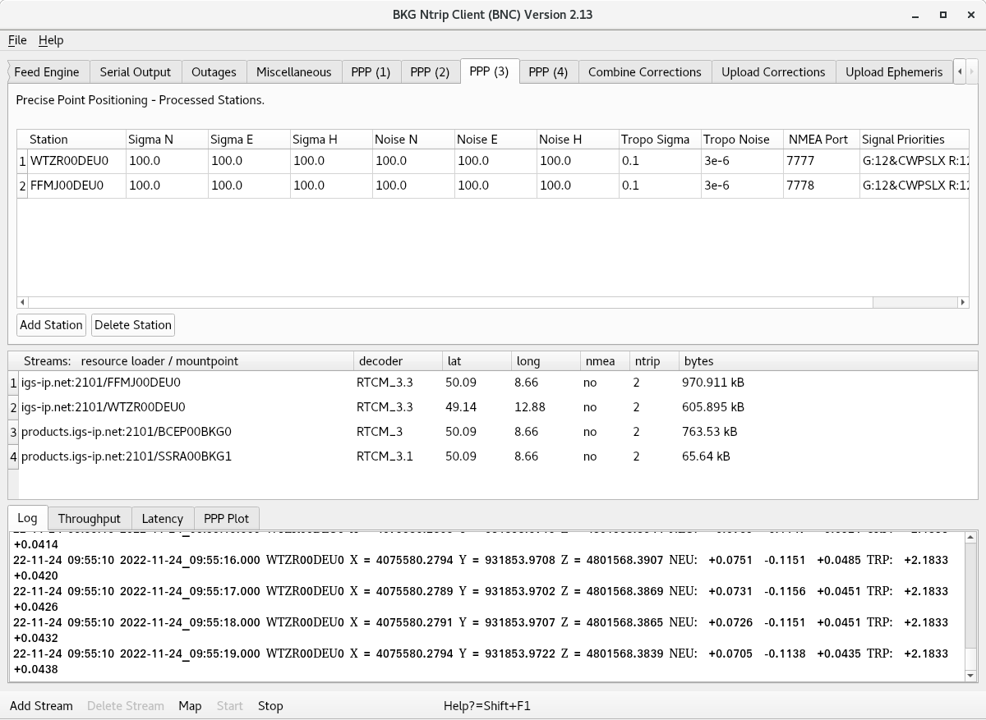
Task: Click station table's left scroll arrow
Action: coord(23,302)
